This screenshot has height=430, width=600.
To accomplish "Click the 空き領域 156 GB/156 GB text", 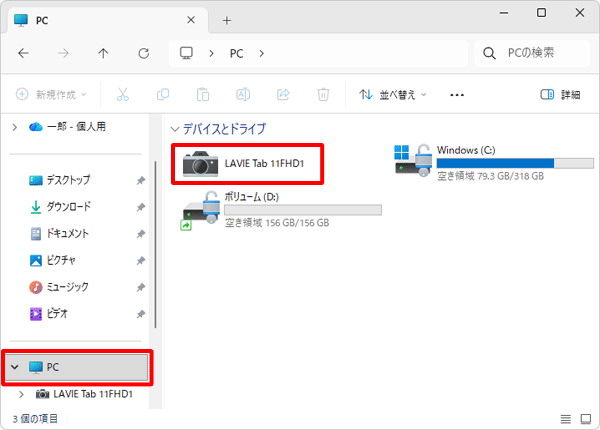I will point(277,223).
